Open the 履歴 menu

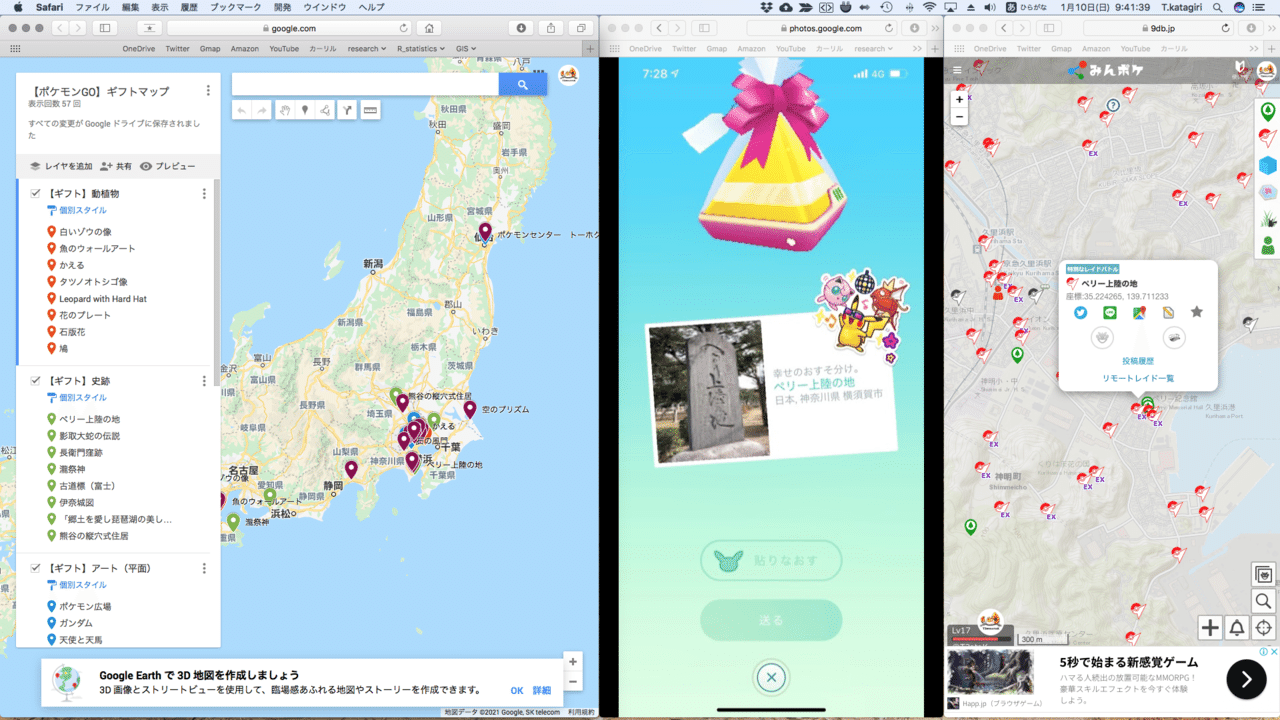pyautogui.click(x=189, y=7)
